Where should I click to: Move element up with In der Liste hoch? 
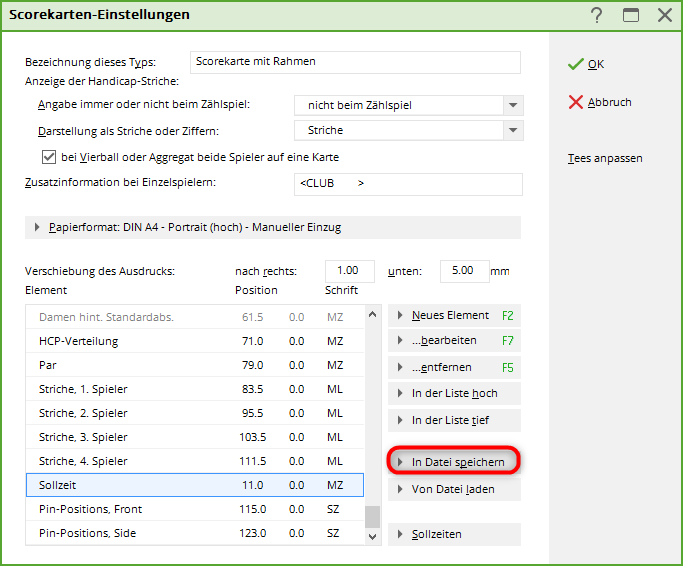[453, 393]
